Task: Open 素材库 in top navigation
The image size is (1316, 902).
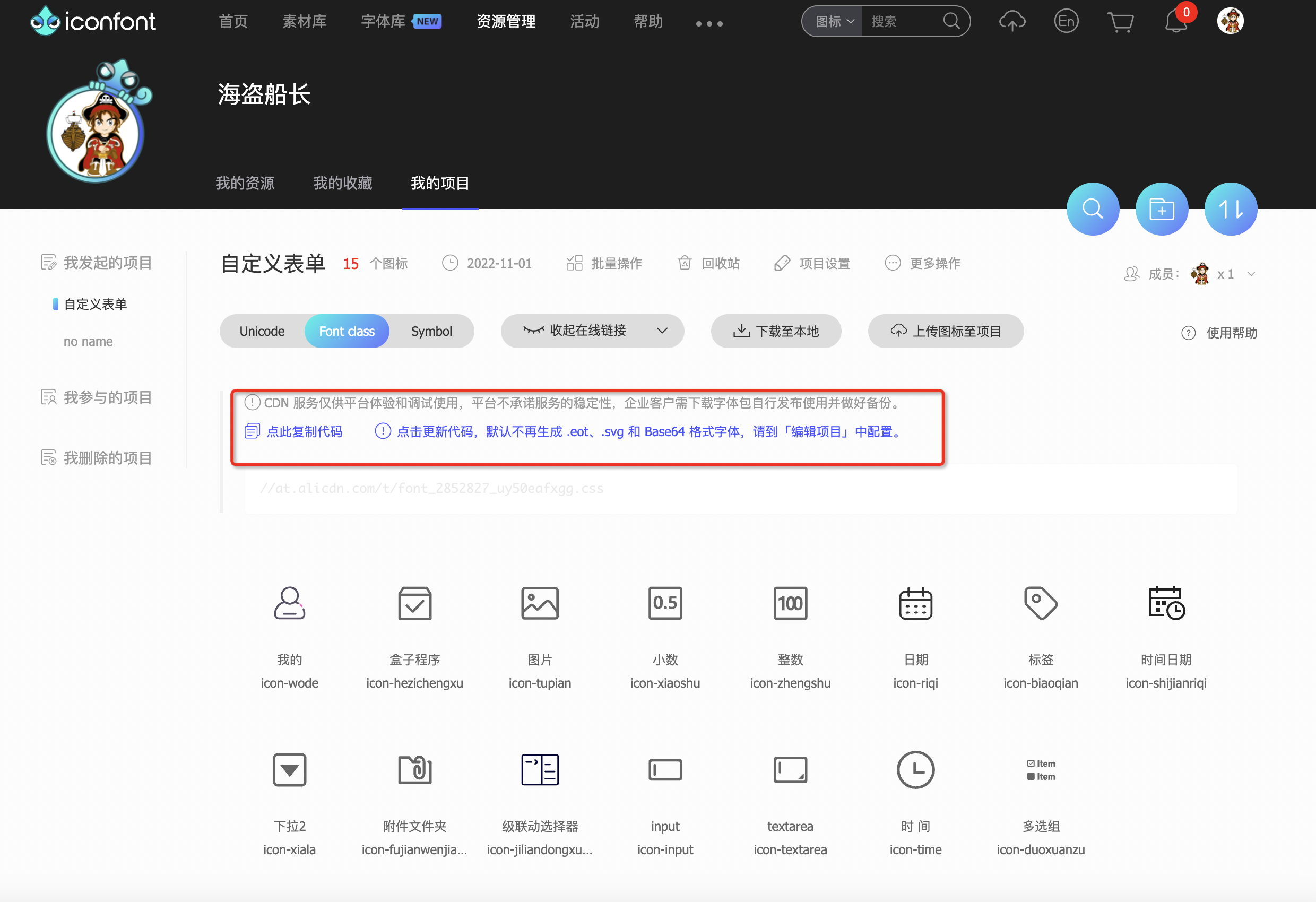Action: (305, 22)
